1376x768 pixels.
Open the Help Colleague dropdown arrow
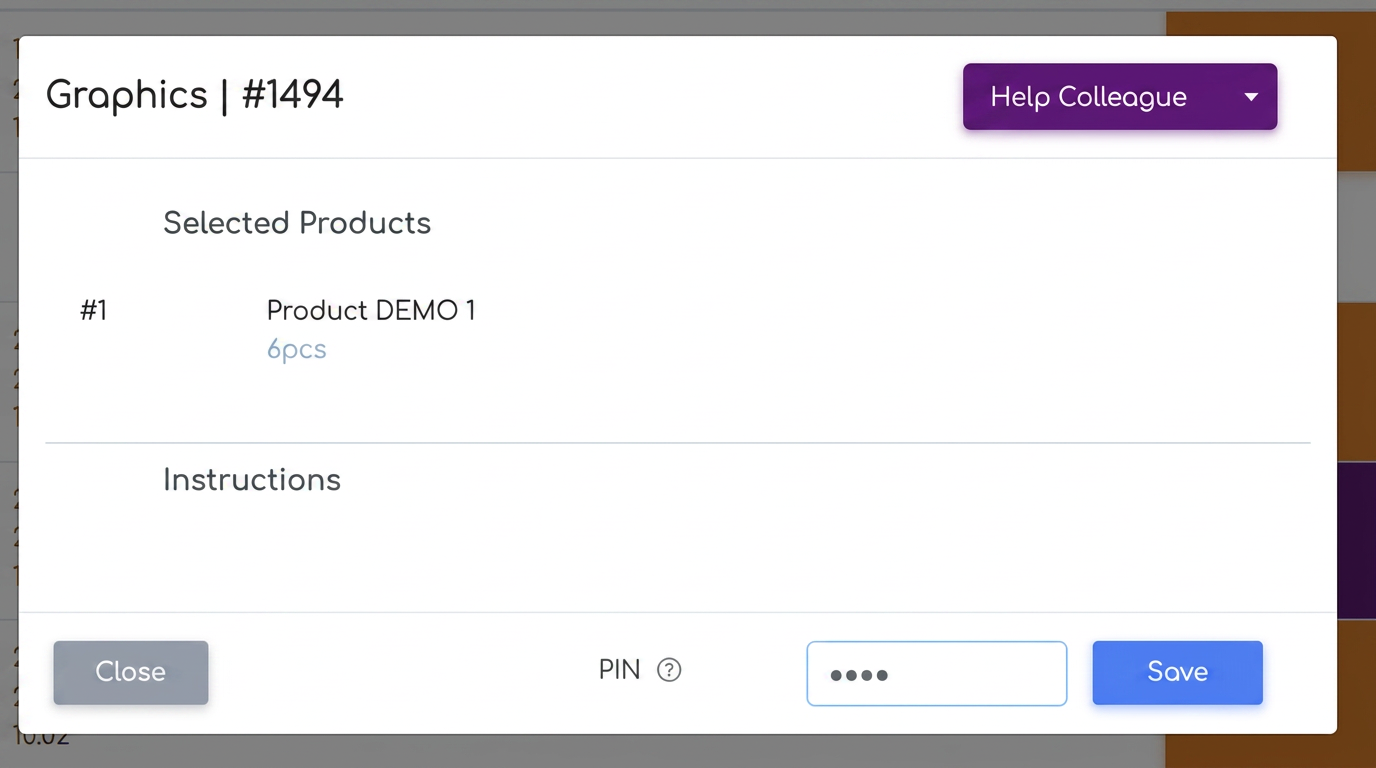pyautogui.click(x=1250, y=97)
